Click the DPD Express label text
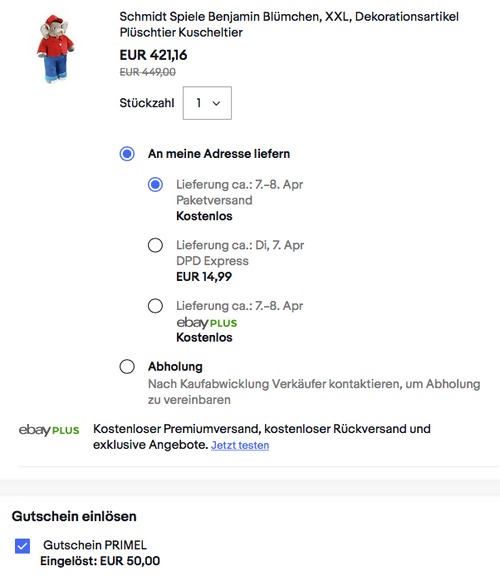This screenshot has width=500, height=581. coord(212,261)
